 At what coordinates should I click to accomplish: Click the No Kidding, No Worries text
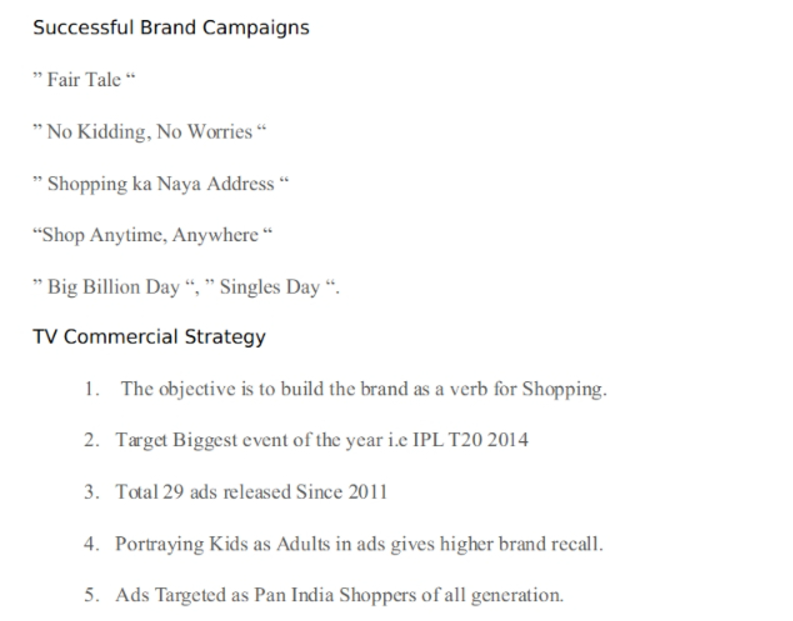coord(149,131)
